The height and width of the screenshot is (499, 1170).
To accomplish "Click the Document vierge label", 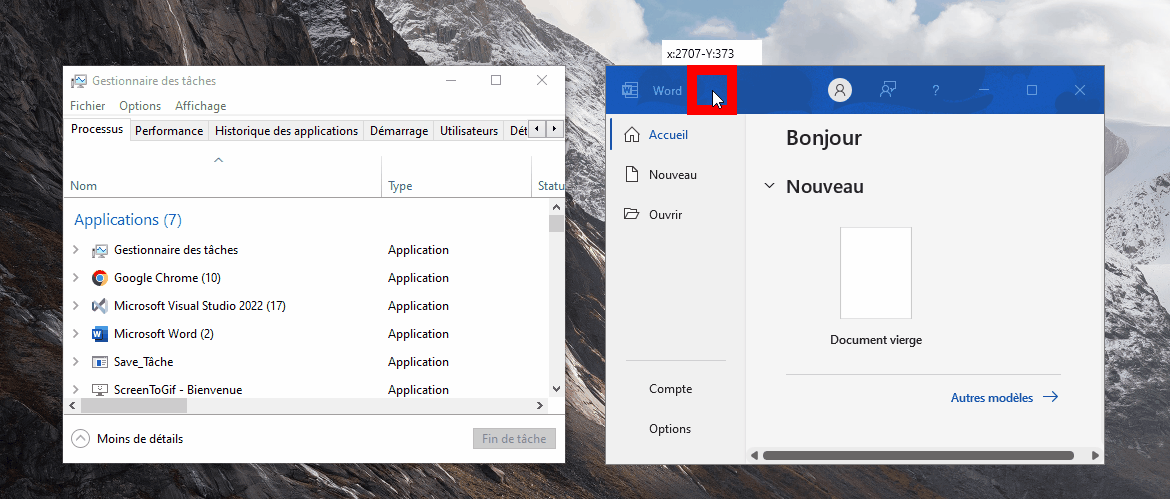I will (876, 340).
